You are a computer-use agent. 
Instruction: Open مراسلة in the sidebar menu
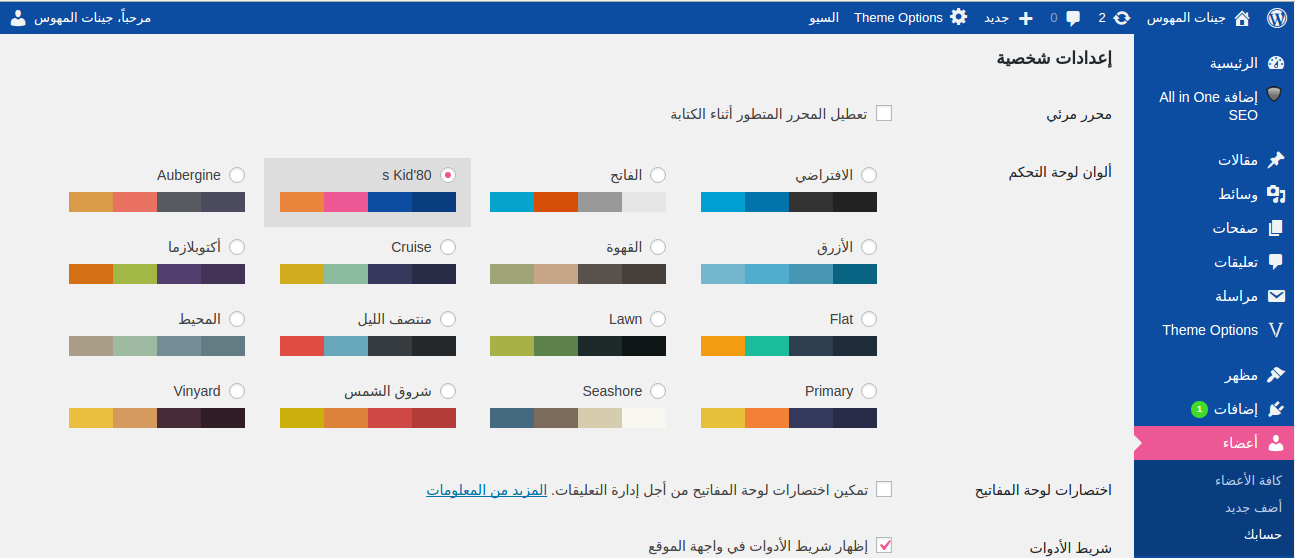click(1236, 296)
